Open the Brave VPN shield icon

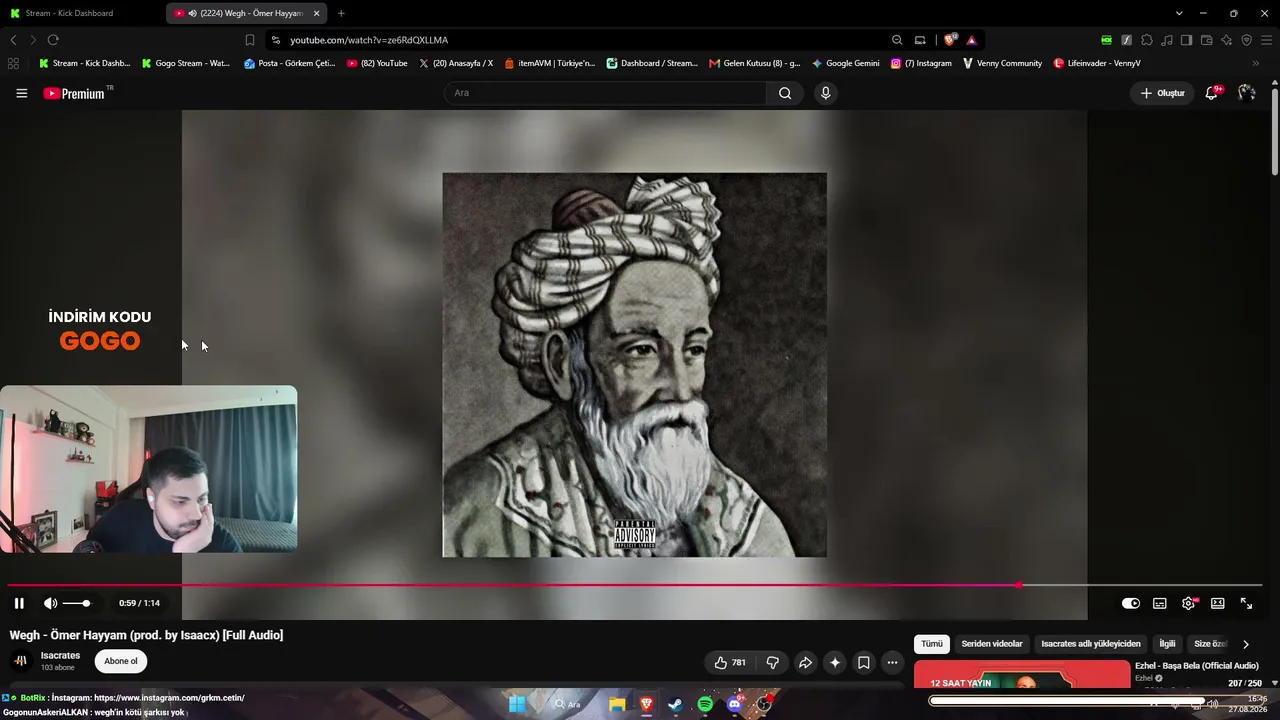[x=1246, y=40]
